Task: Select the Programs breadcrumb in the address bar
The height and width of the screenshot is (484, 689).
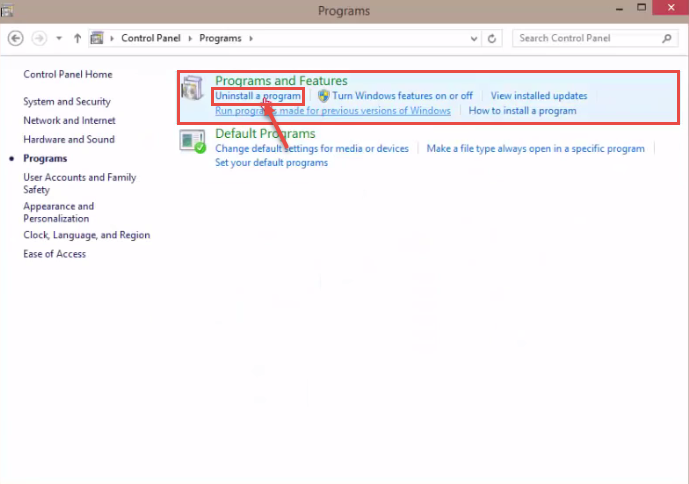Action: 220,38
